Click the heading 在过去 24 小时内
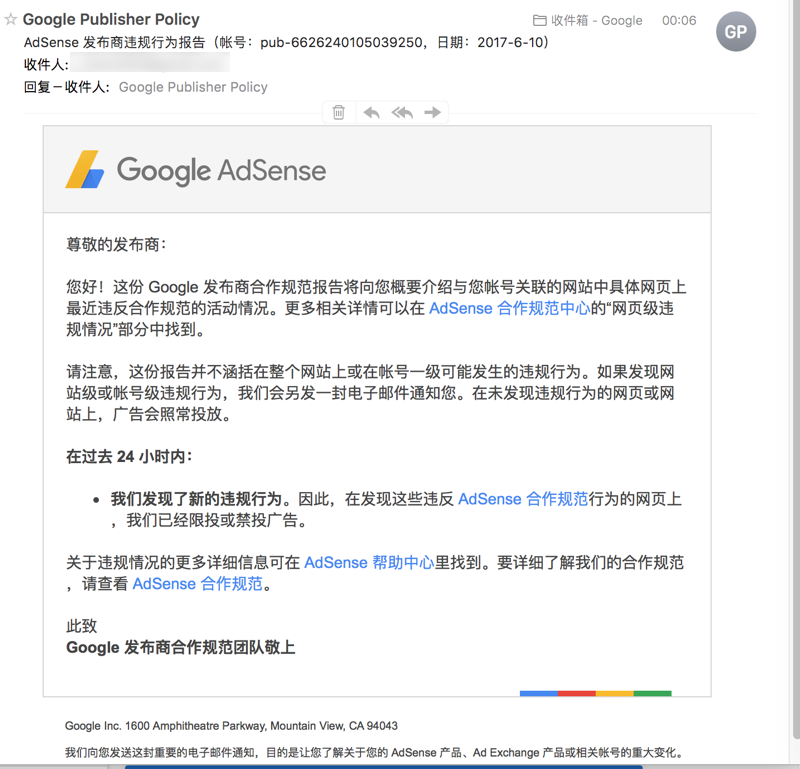 (129, 456)
